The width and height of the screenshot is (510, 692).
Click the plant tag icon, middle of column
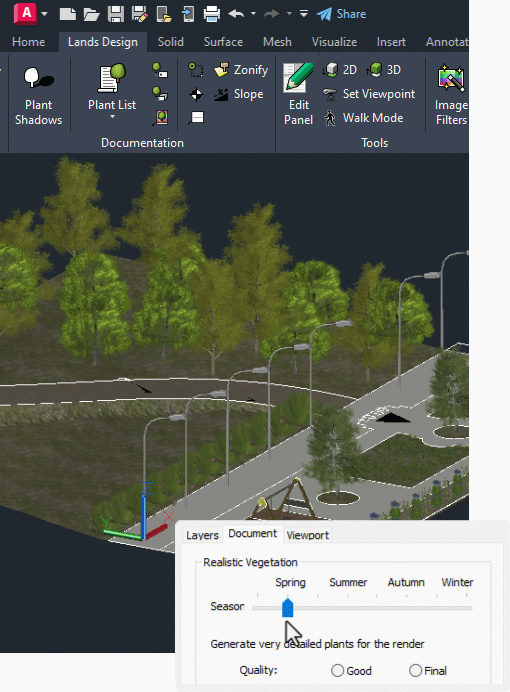(160, 94)
